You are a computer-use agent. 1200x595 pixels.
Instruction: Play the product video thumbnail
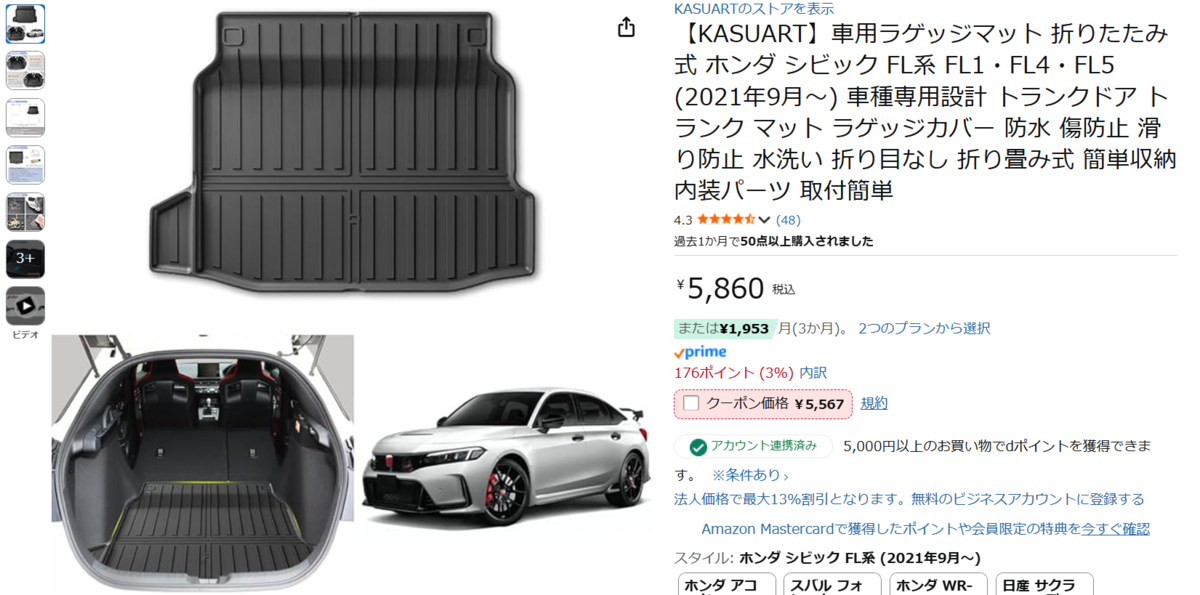coord(25,305)
